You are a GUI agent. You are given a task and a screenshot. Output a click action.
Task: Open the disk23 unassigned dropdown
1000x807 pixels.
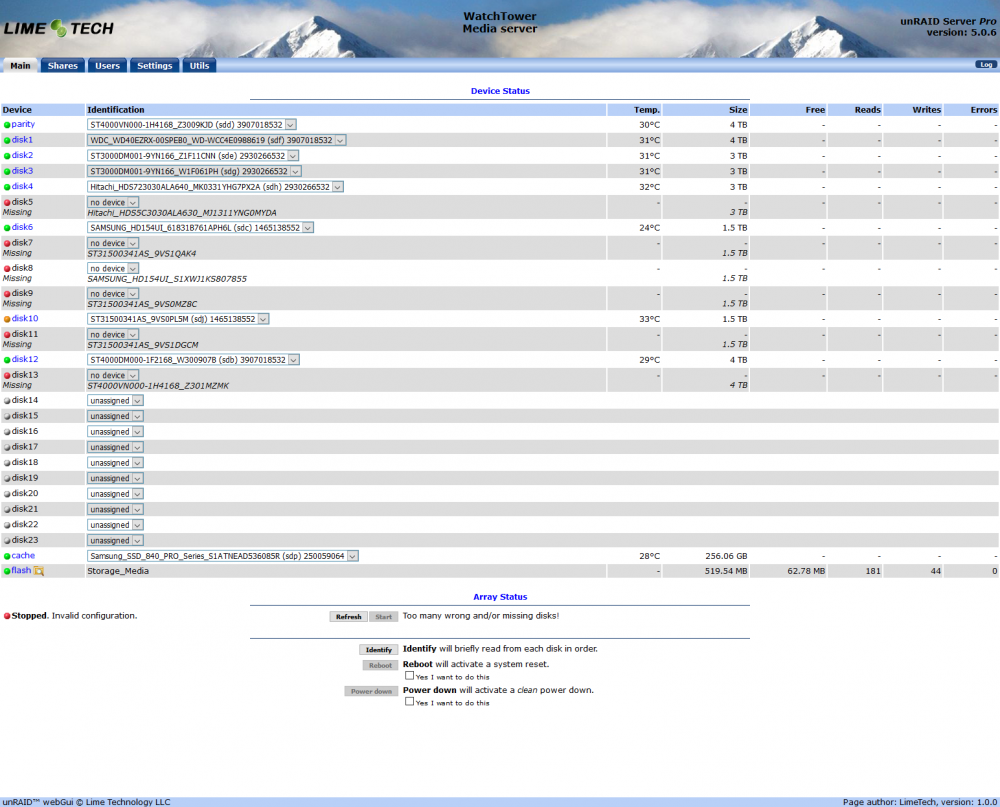(115, 540)
